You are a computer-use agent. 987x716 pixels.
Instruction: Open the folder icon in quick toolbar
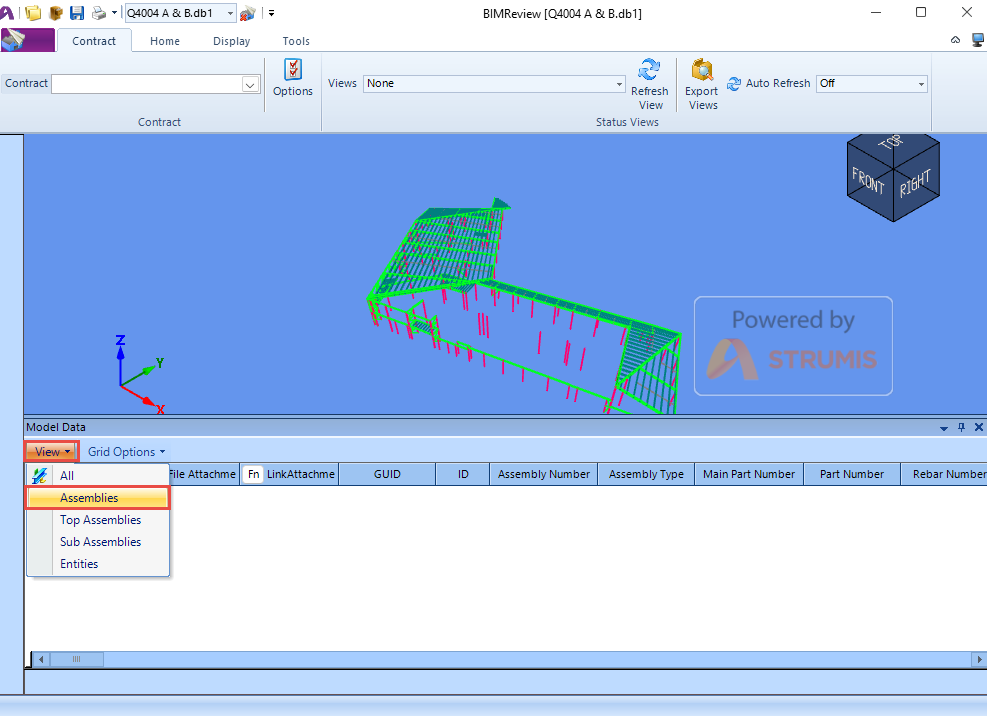coord(33,13)
